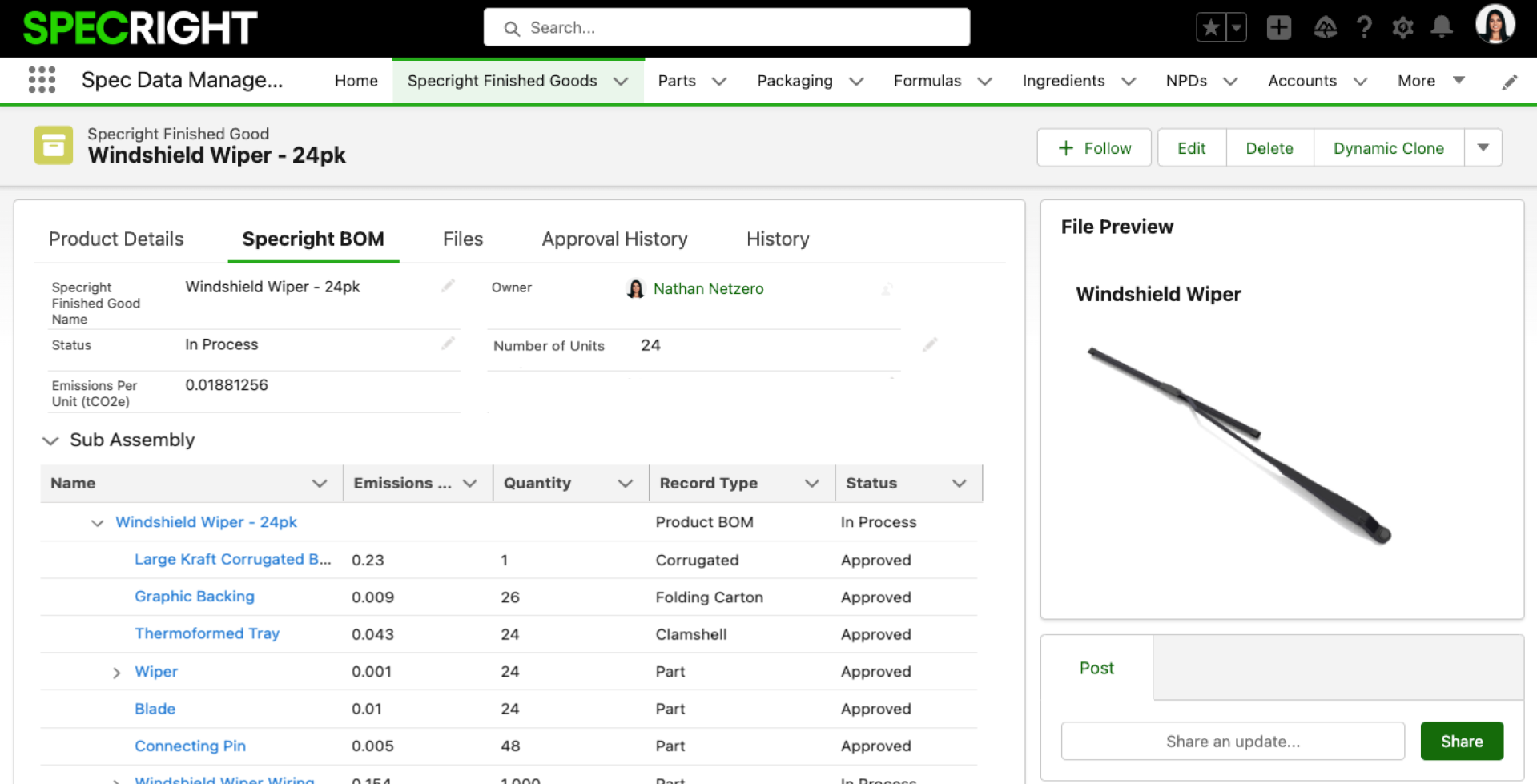Edit Number of Units via pencil icon

pos(930,344)
